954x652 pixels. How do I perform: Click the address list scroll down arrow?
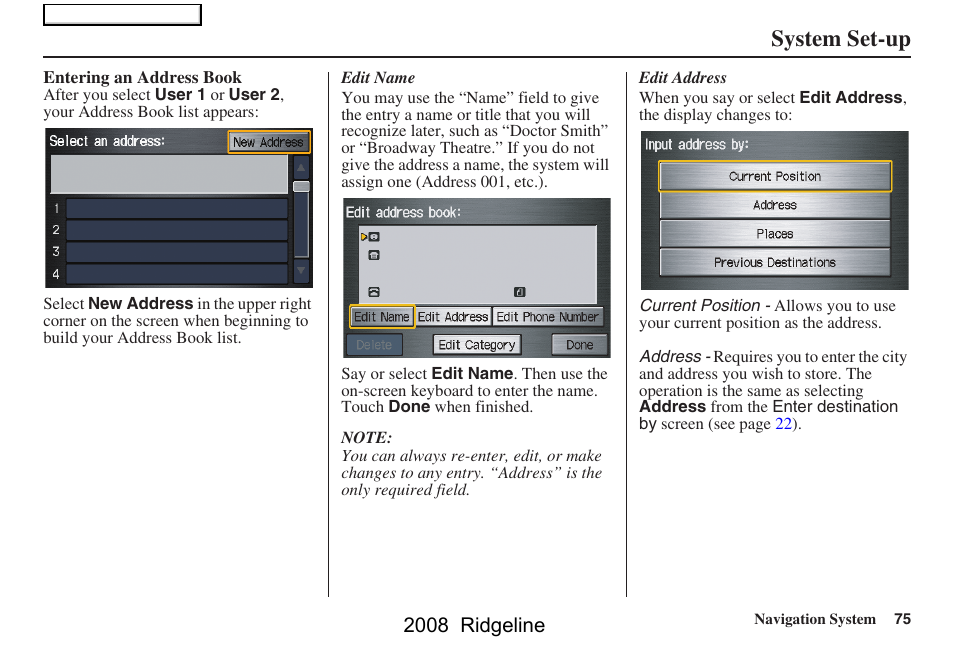pyautogui.click(x=301, y=271)
